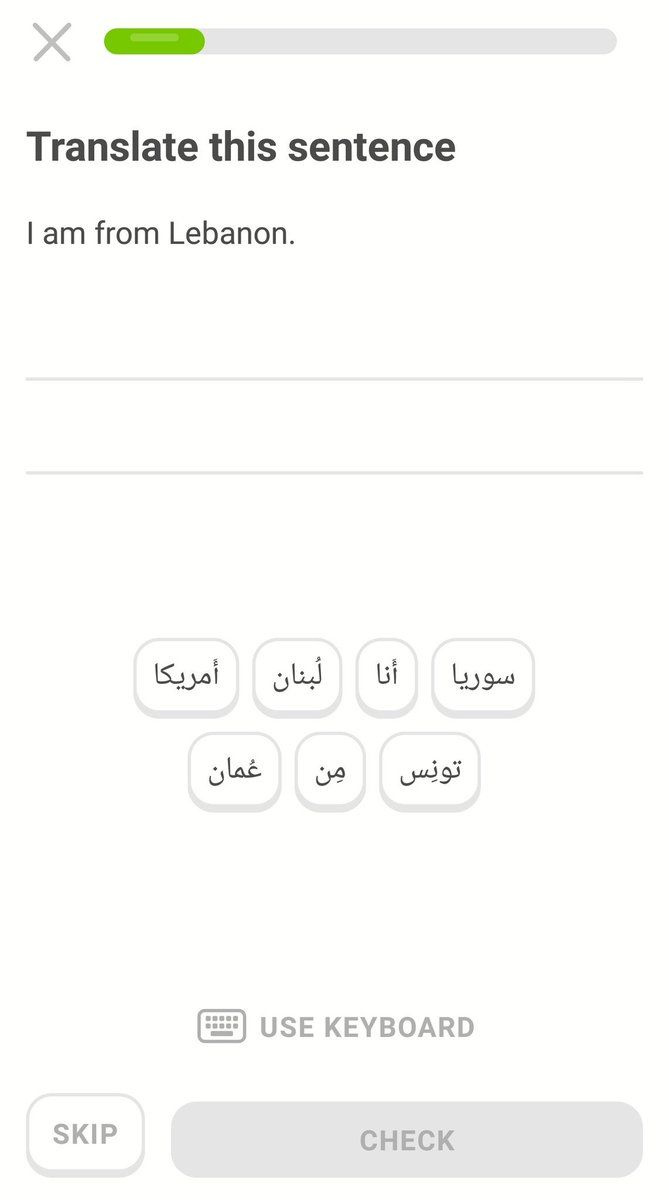Close the lesson with the X icon
The width and height of the screenshot is (669, 1200).
(x=52, y=42)
